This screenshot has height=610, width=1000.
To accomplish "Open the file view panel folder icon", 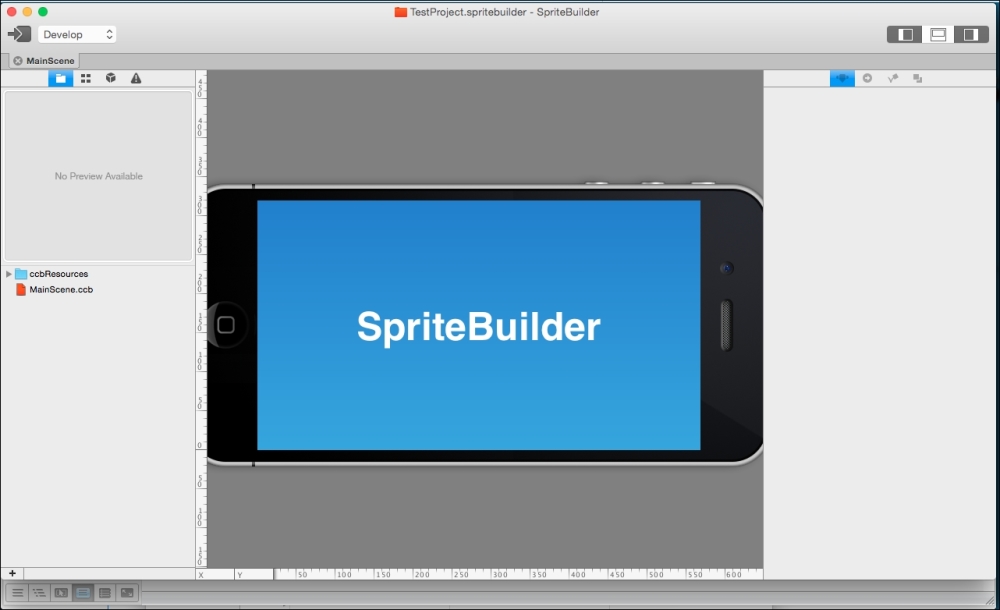I will point(60,78).
